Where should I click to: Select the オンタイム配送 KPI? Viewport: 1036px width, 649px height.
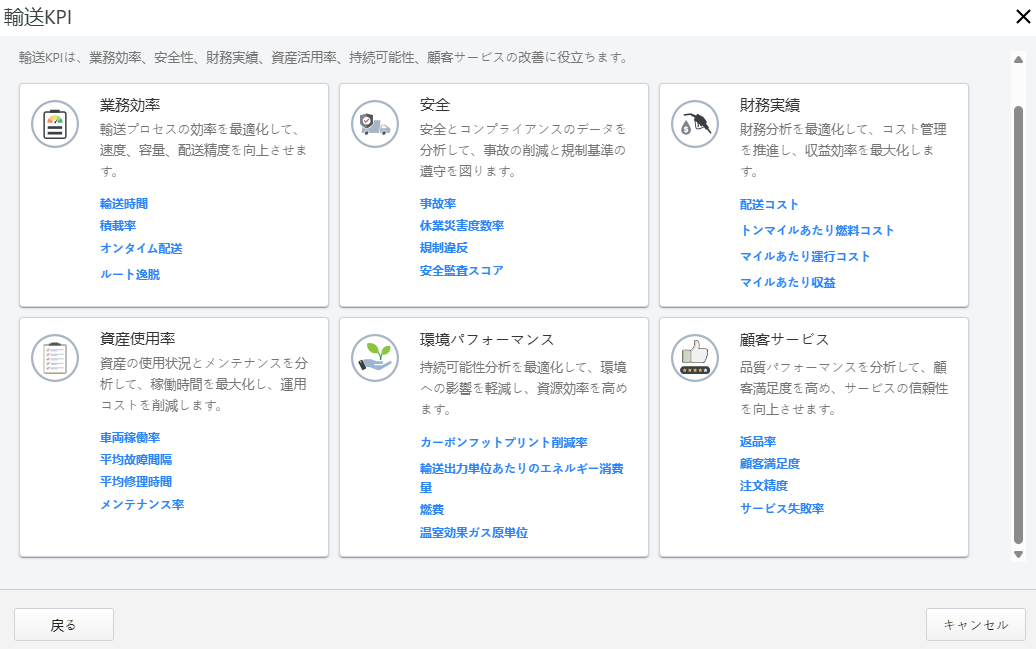(143, 249)
